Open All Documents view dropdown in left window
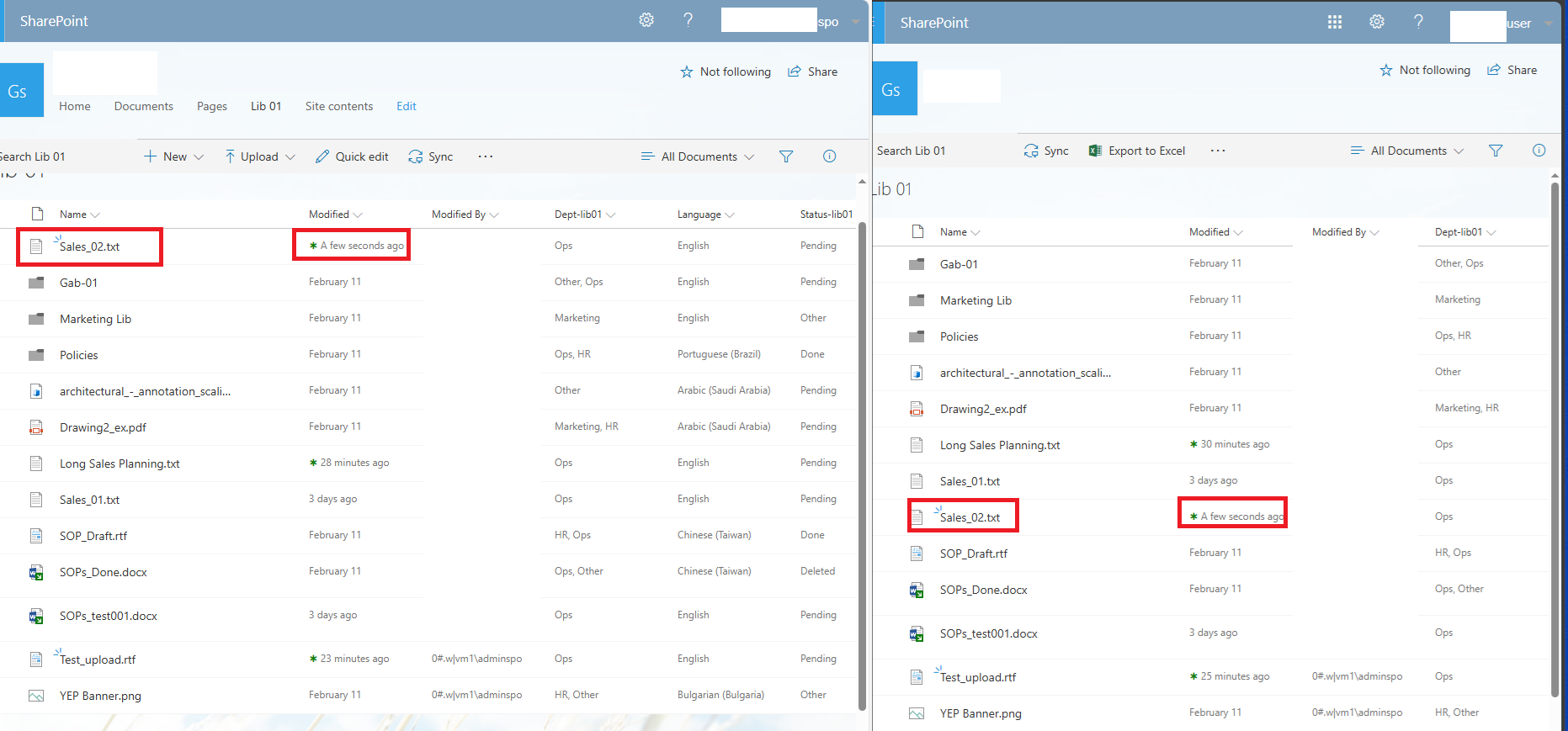The height and width of the screenshot is (731, 1568). (x=698, y=156)
